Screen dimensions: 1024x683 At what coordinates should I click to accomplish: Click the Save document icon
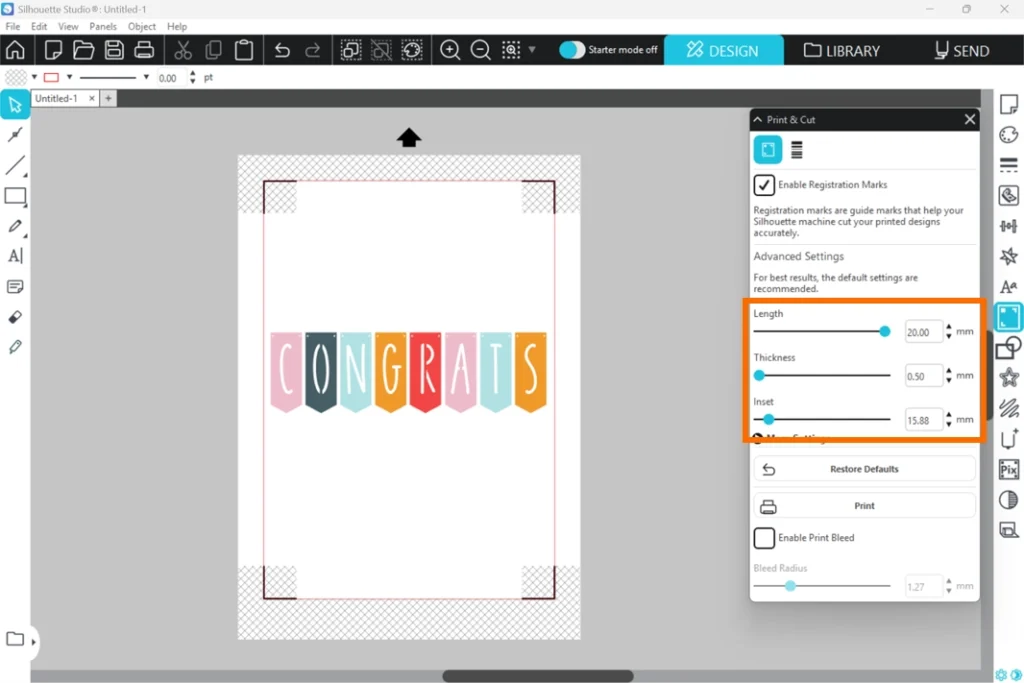coord(114,50)
